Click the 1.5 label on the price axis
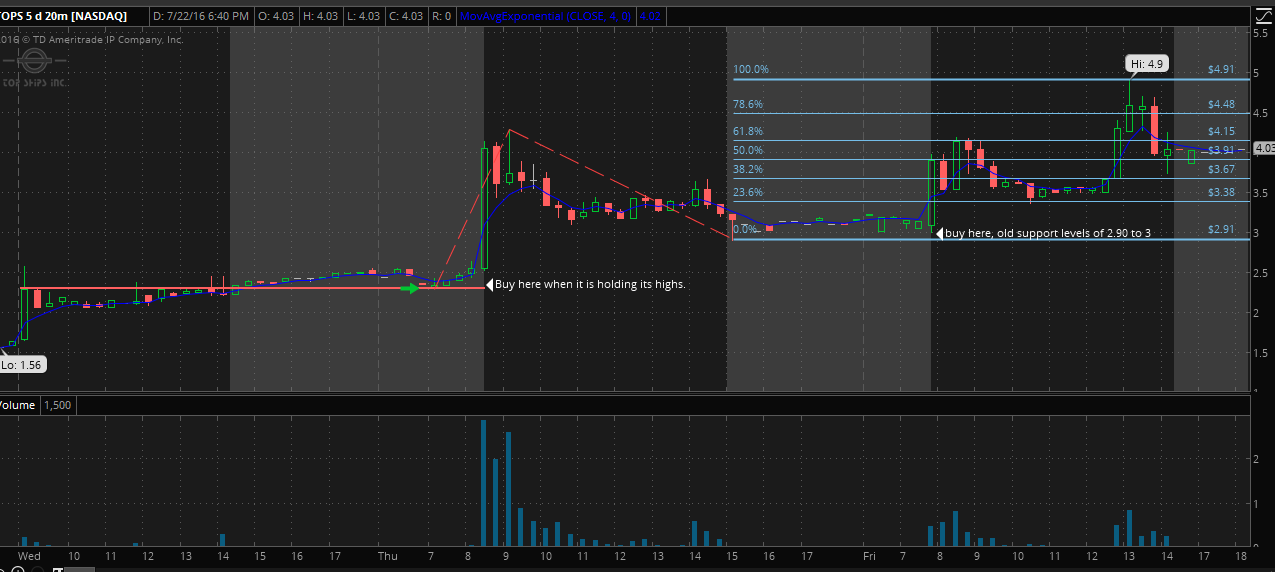 point(1262,353)
